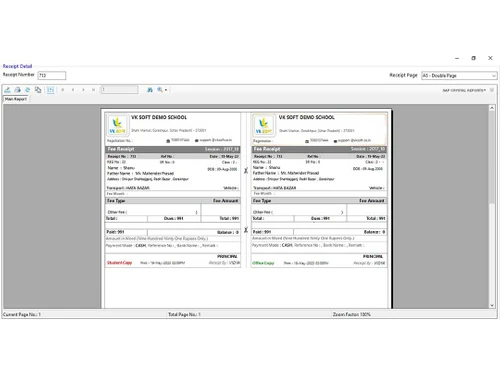Click the red Student Copy label
This screenshot has height=375, width=500.
(119, 263)
